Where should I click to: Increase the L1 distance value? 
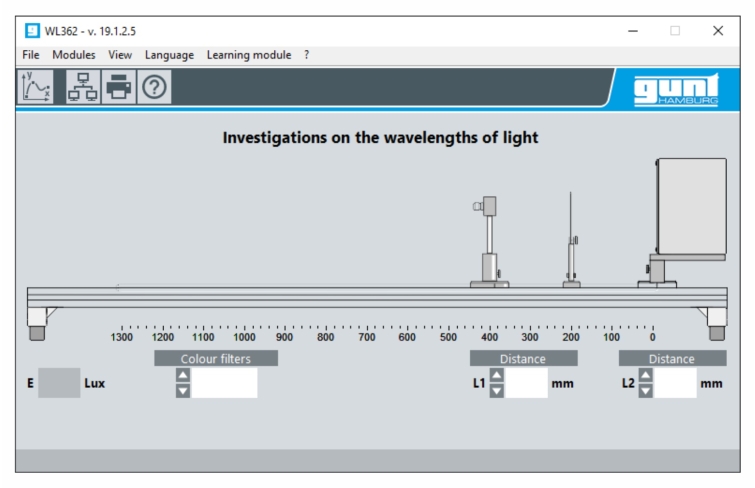[x=497, y=375]
